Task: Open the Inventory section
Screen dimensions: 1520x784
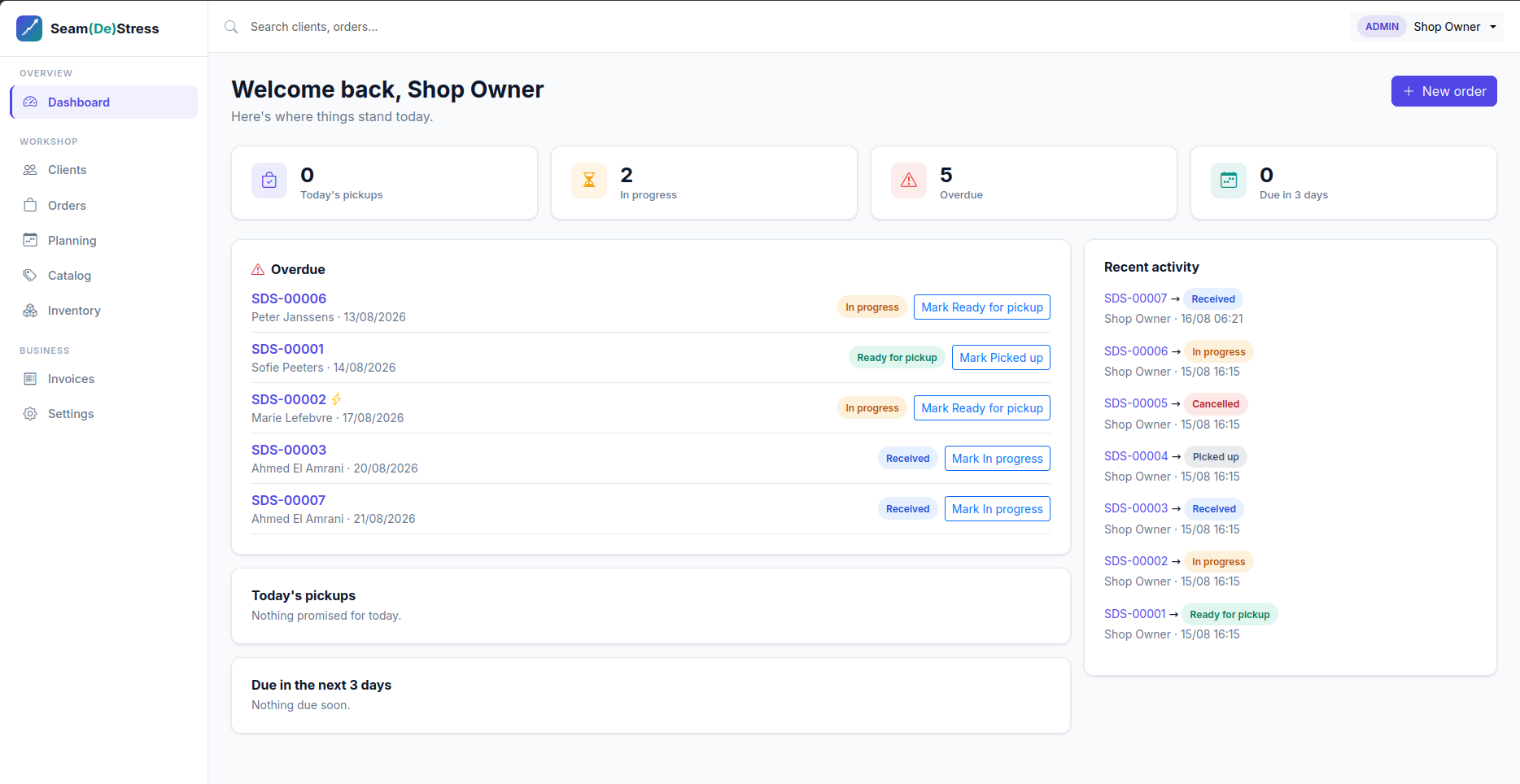Action: coord(104,311)
